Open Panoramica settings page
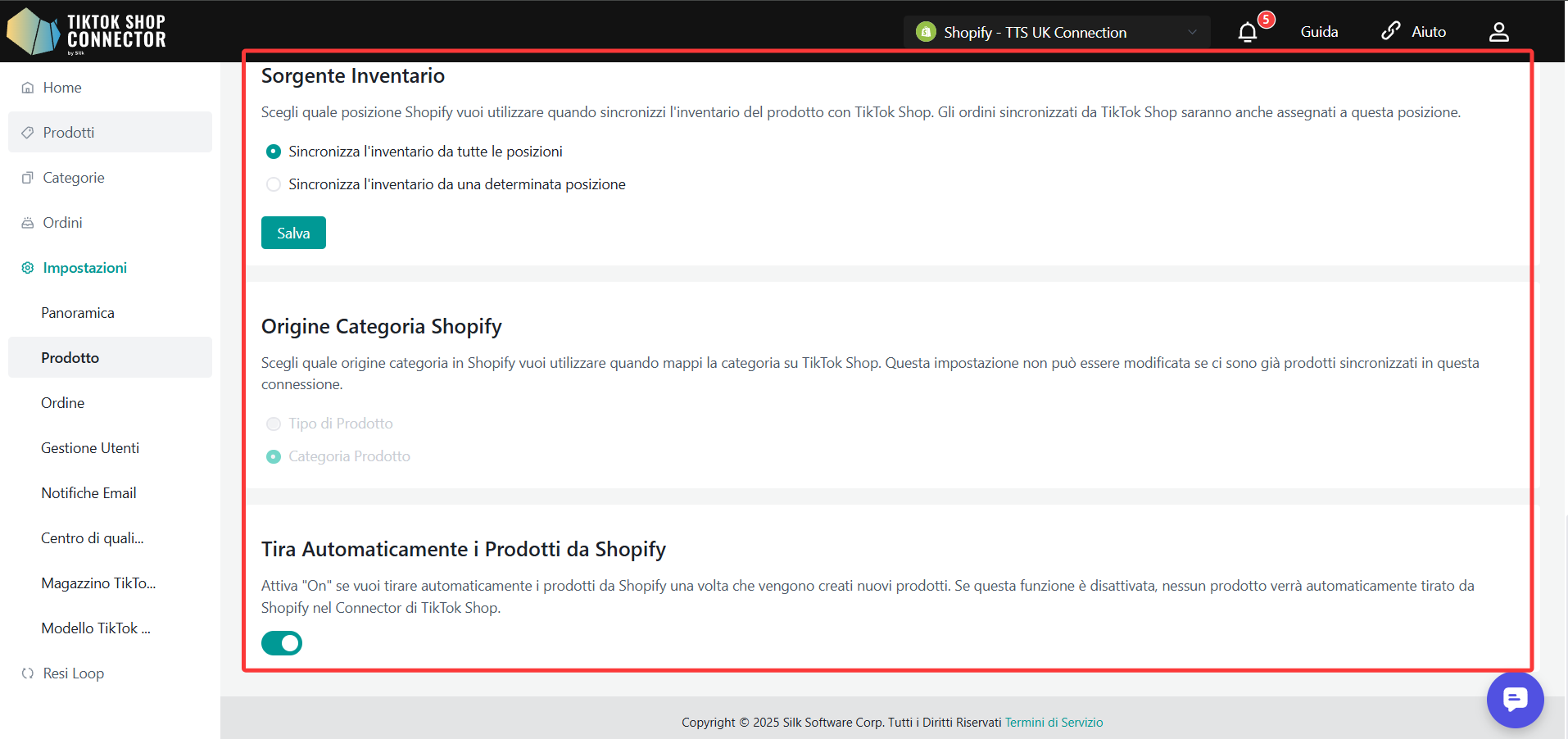 [78, 313]
